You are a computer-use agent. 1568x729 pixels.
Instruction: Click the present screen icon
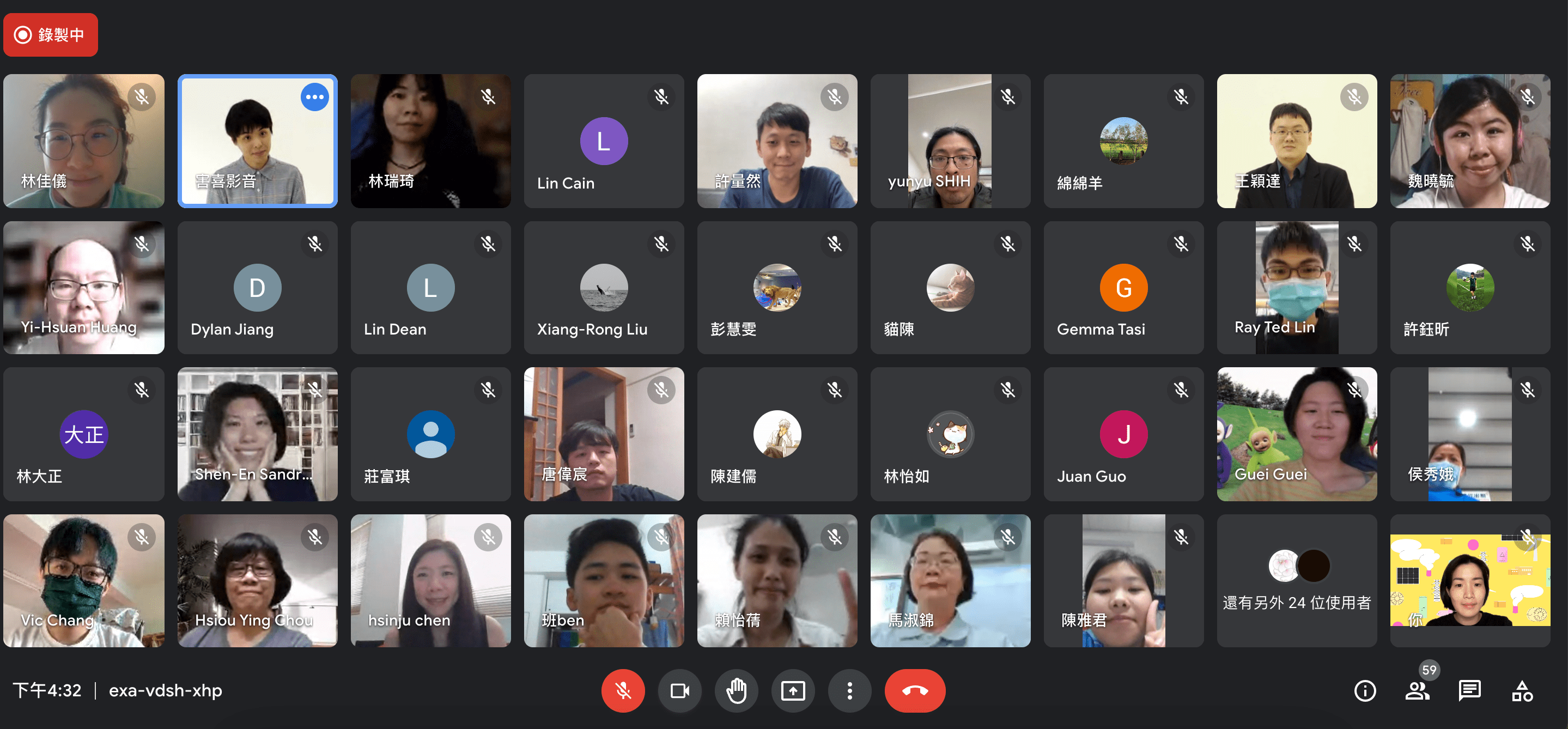(793, 690)
